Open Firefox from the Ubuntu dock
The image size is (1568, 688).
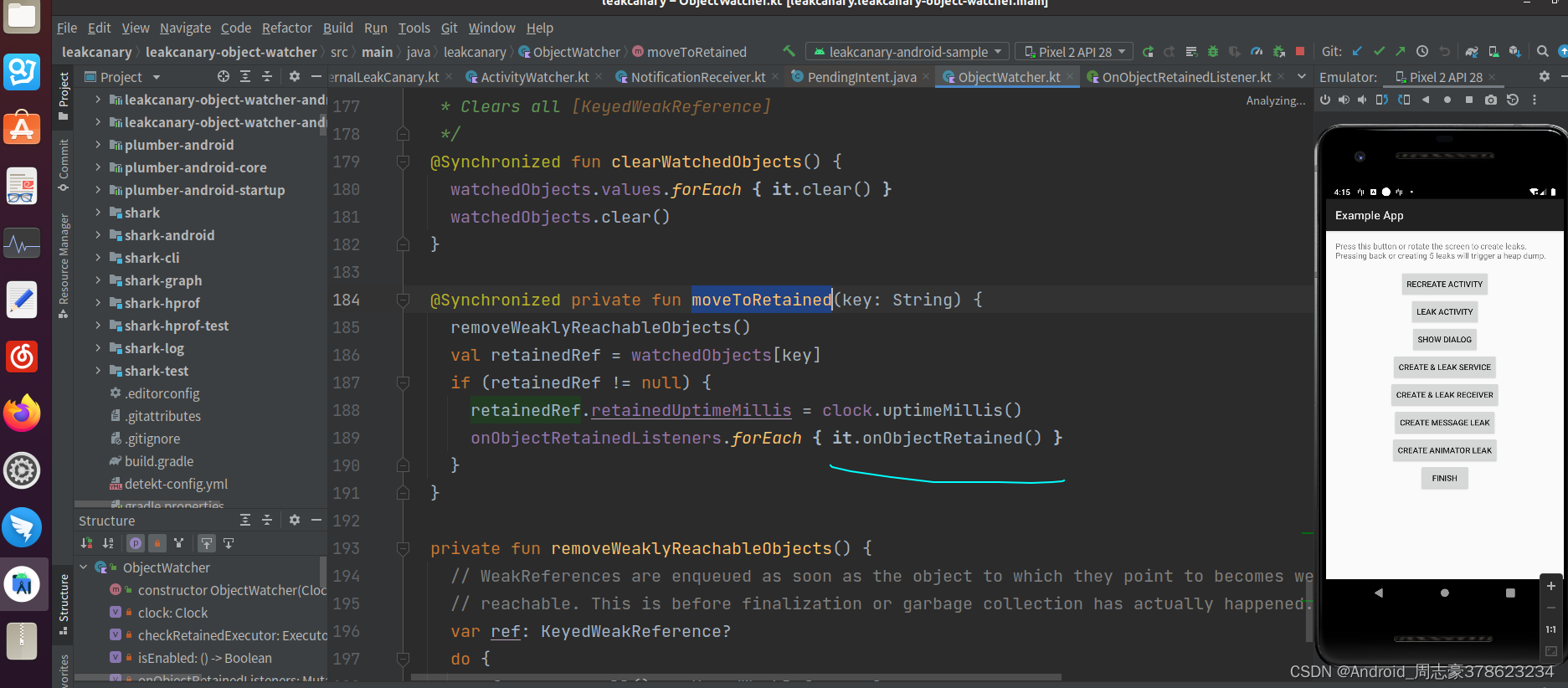(22, 413)
